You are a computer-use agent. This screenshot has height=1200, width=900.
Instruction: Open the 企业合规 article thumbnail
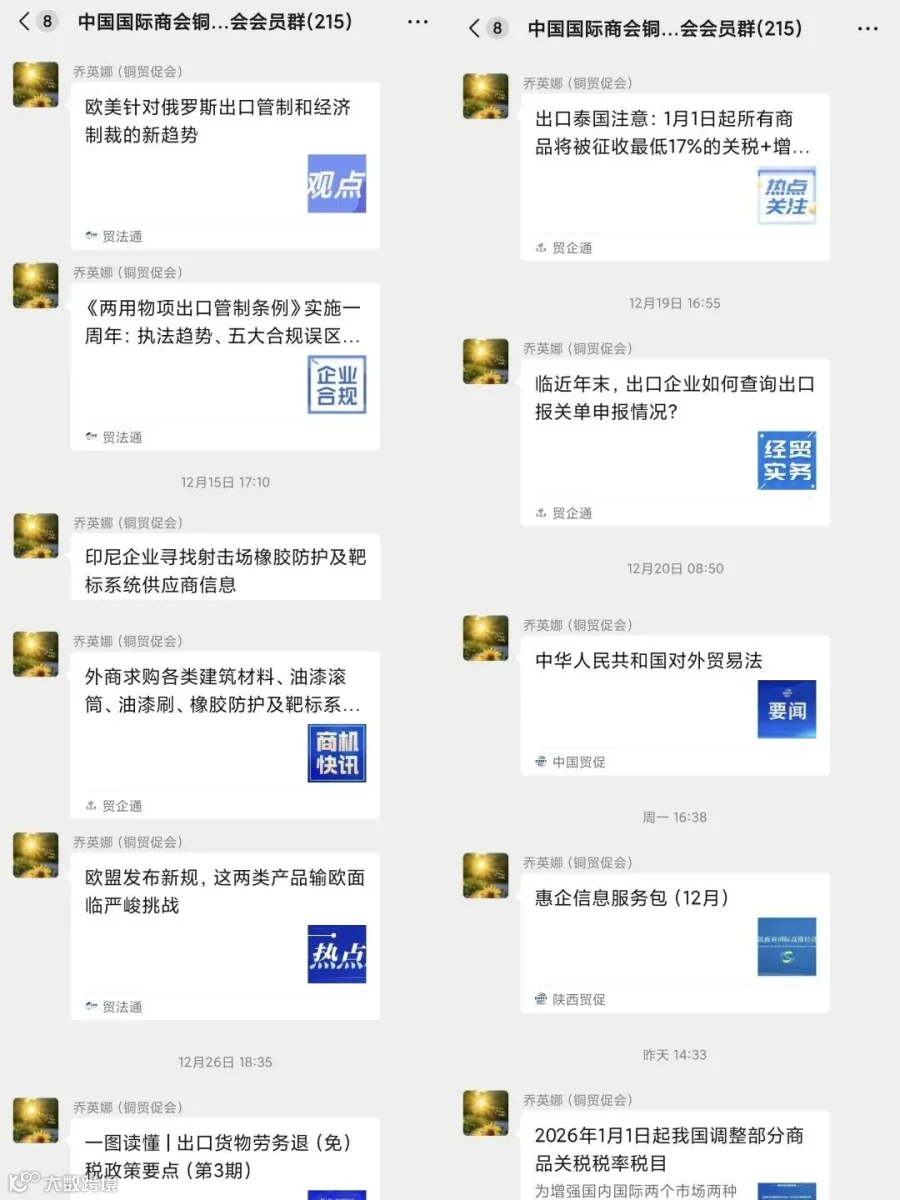point(337,385)
